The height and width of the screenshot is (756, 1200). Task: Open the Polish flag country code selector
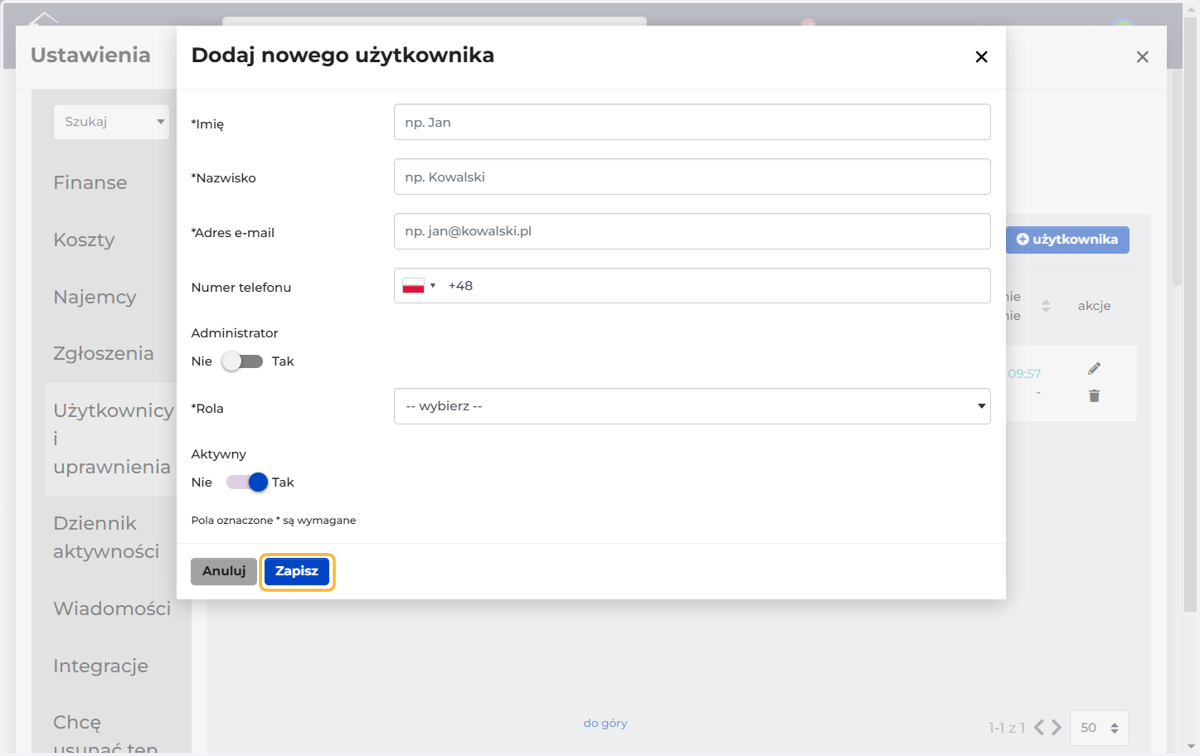(x=419, y=286)
